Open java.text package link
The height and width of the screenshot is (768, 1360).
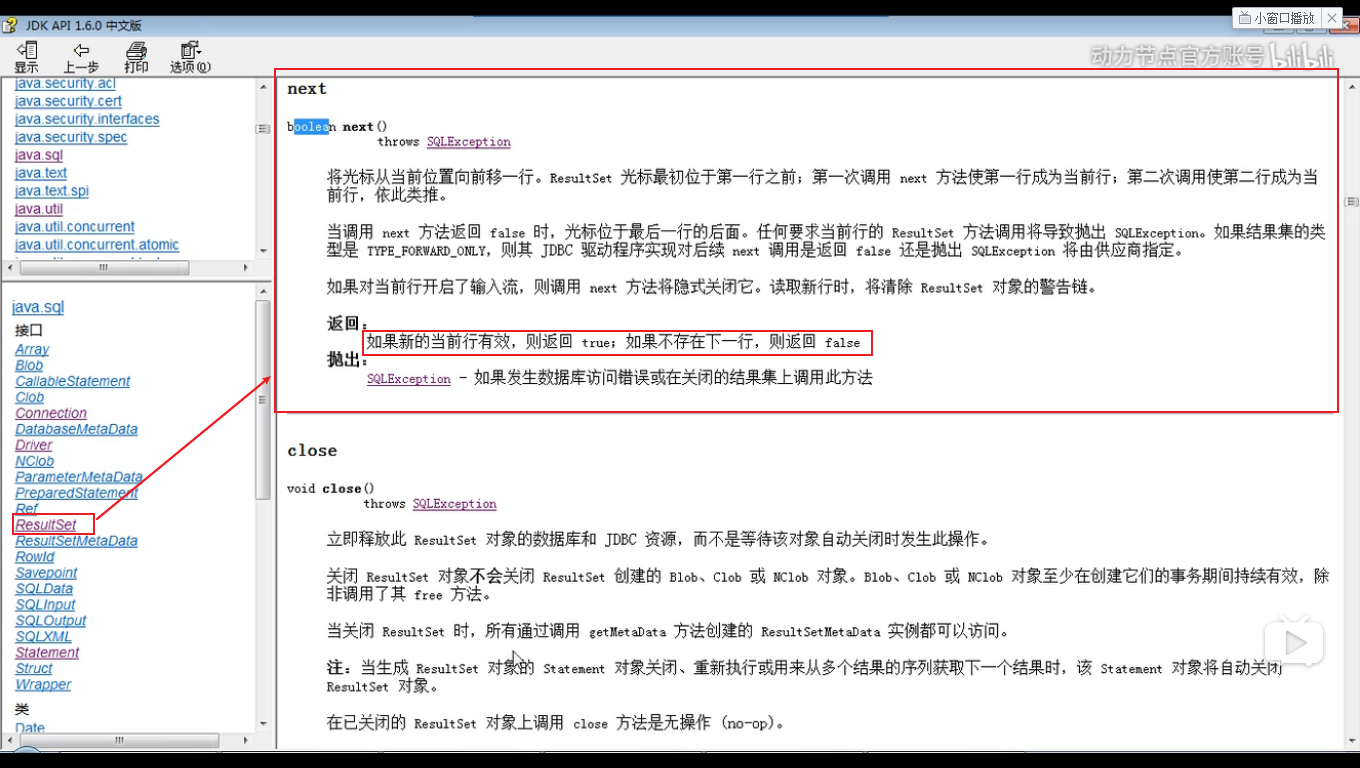click(41, 173)
